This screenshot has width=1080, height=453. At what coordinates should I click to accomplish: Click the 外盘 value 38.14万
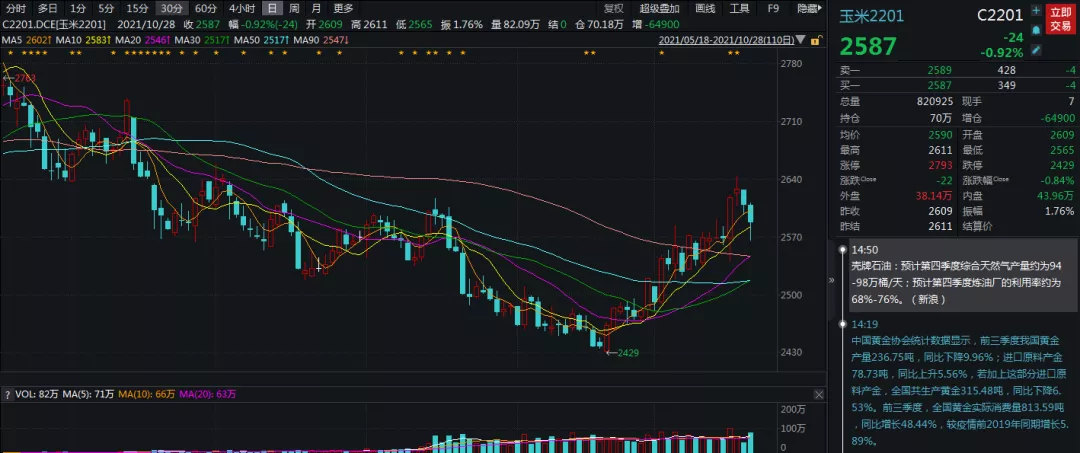coord(935,196)
